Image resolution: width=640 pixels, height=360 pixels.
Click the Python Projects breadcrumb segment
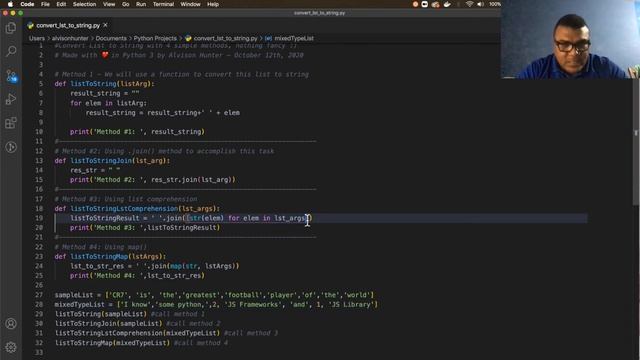[x=155, y=38]
